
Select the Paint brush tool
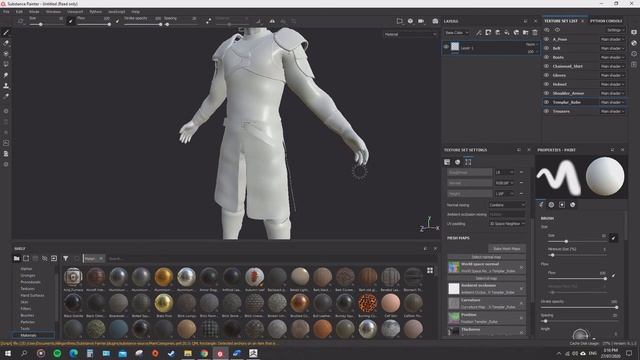tap(6, 33)
